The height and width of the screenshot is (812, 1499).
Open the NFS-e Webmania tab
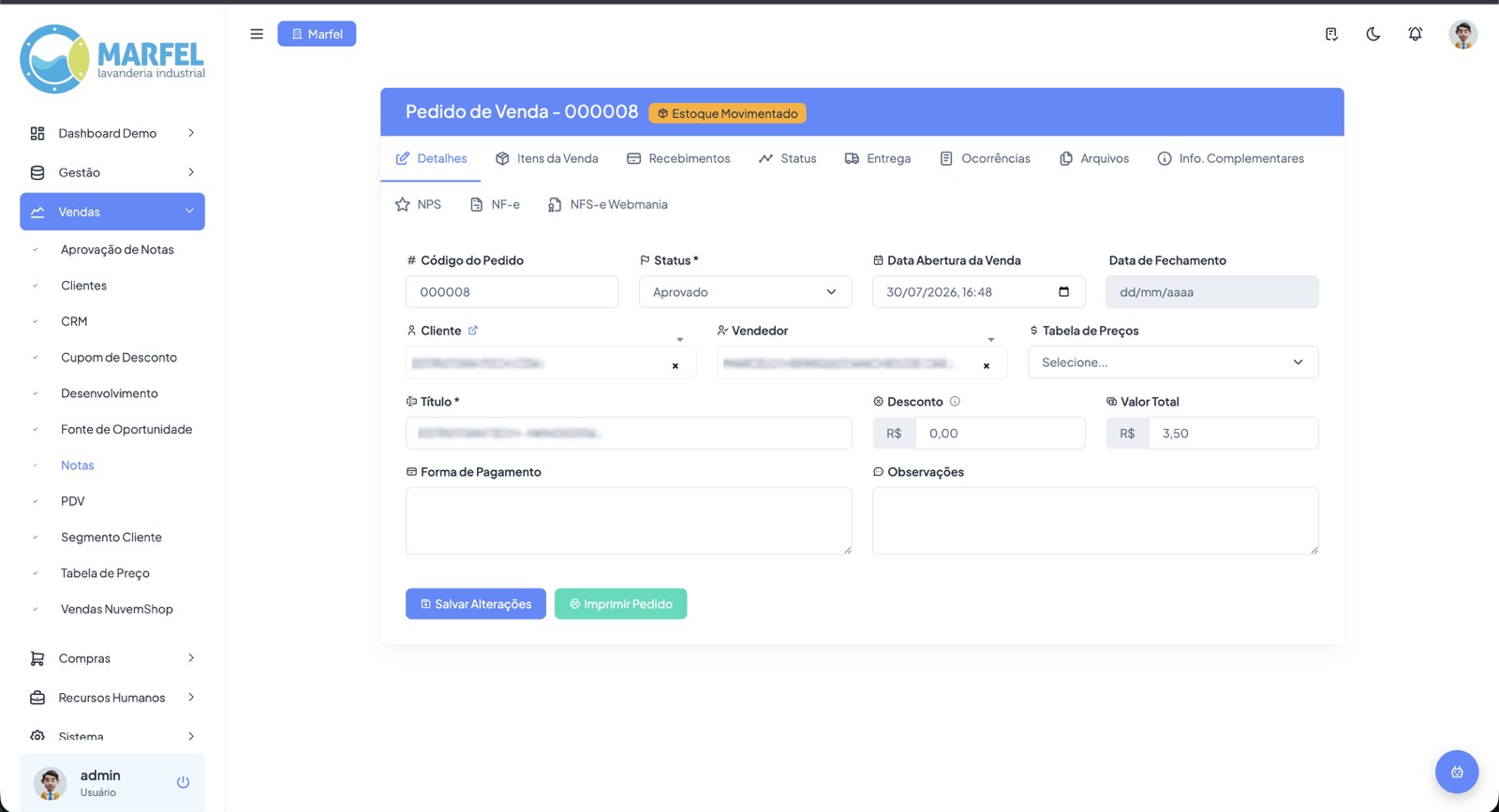pyautogui.click(x=608, y=204)
